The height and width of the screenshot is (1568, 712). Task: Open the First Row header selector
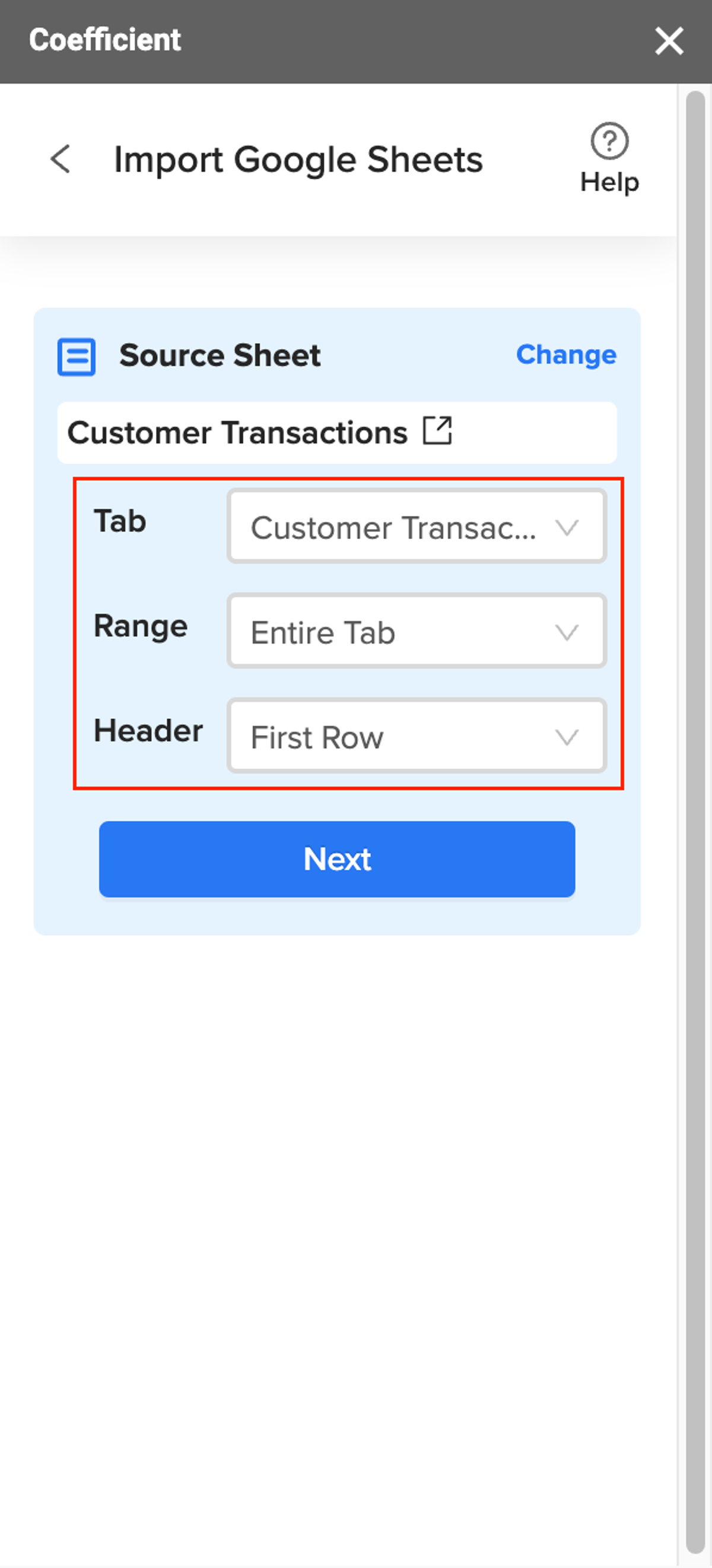(417, 736)
